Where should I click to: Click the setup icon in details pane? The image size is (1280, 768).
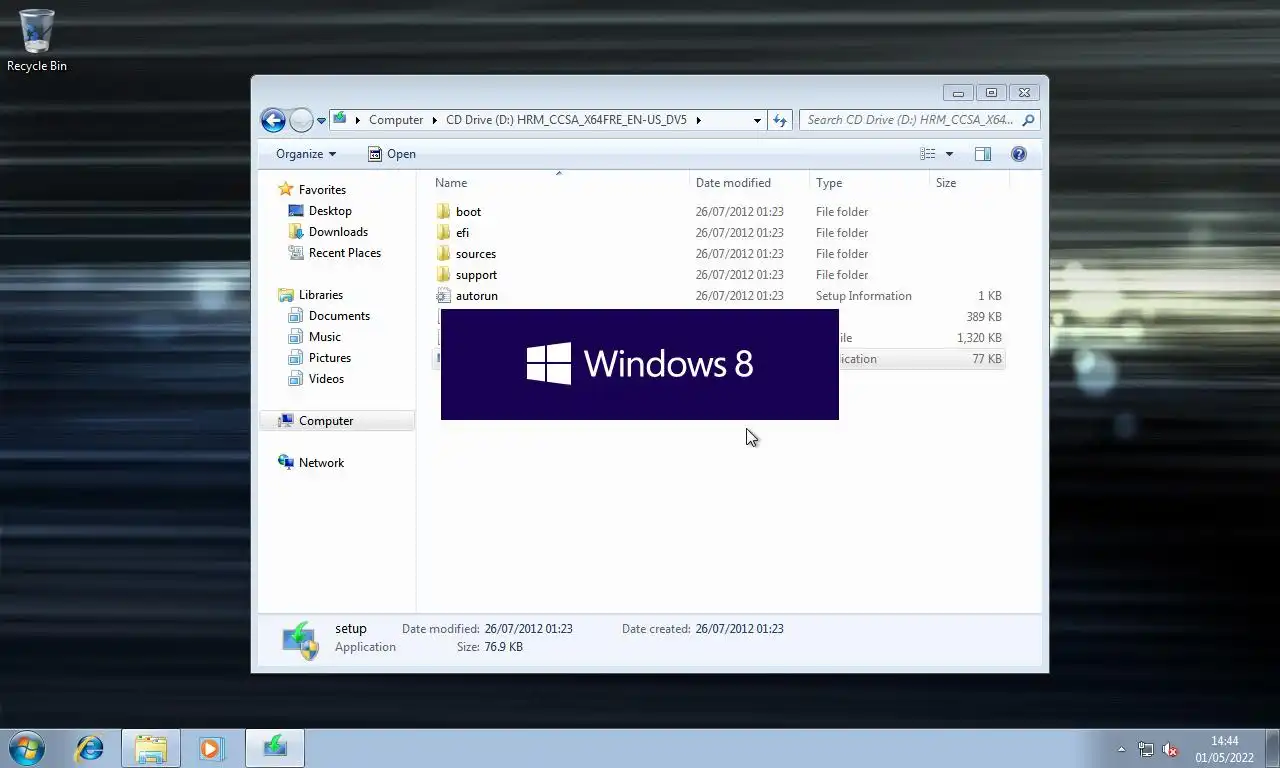[300, 640]
